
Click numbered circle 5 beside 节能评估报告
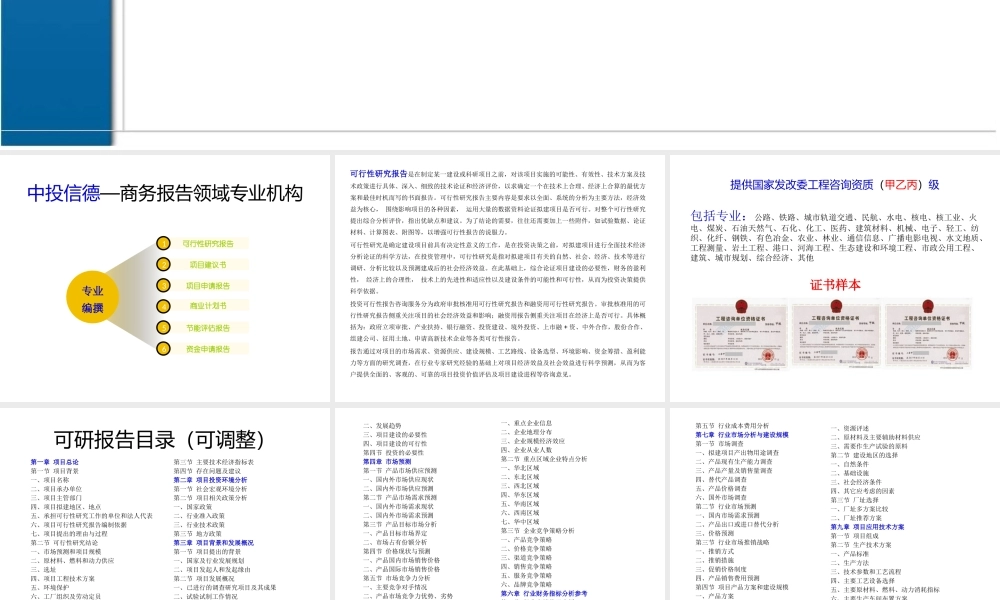click(163, 328)
